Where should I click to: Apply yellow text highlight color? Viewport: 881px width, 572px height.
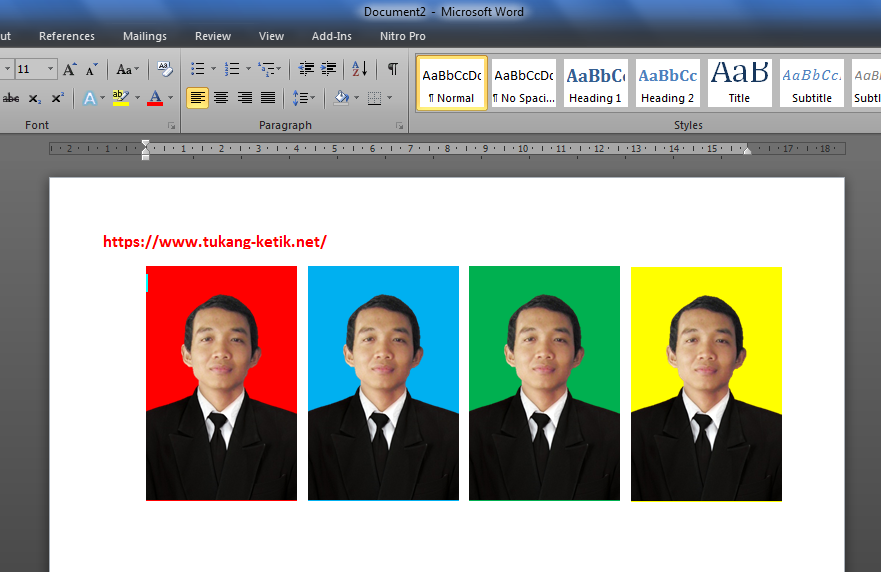click(120, 98)
